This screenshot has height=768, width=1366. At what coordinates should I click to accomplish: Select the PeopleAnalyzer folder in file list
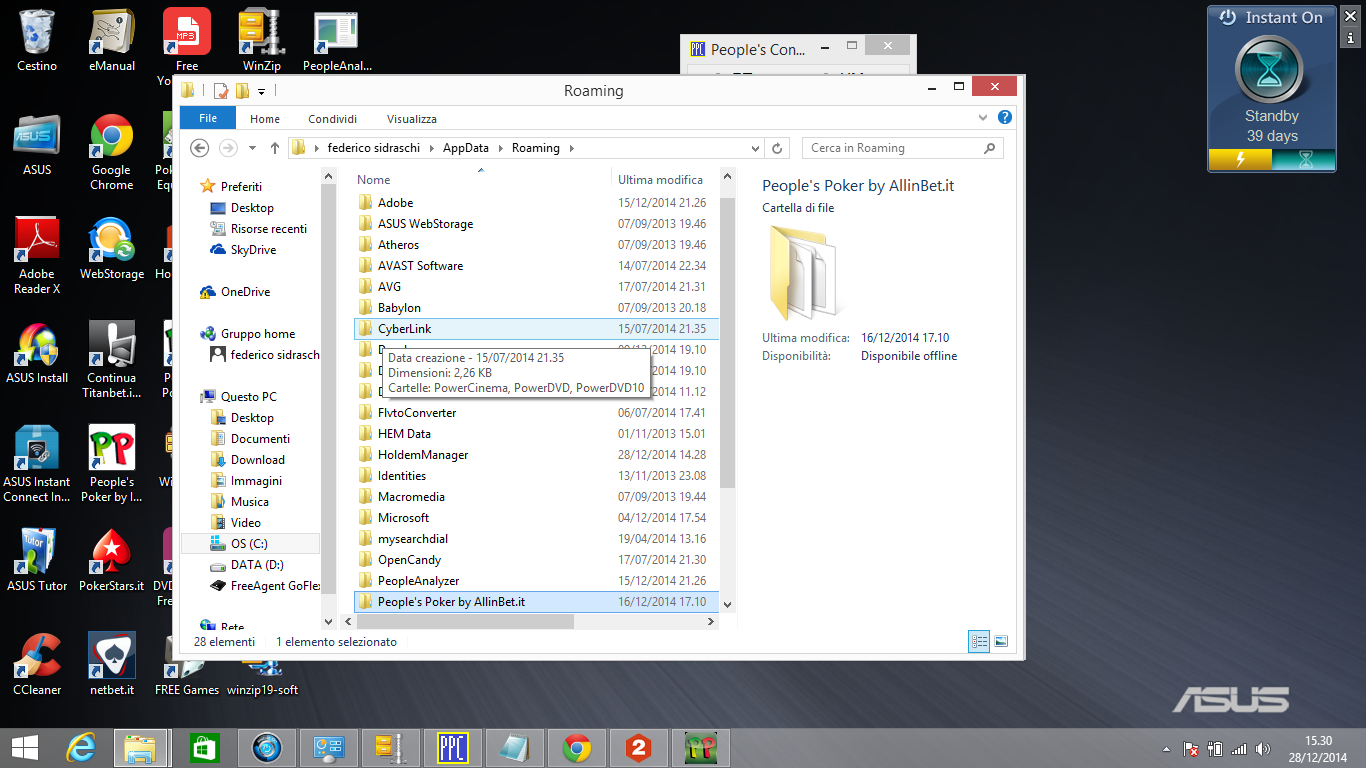pos(536,581)
